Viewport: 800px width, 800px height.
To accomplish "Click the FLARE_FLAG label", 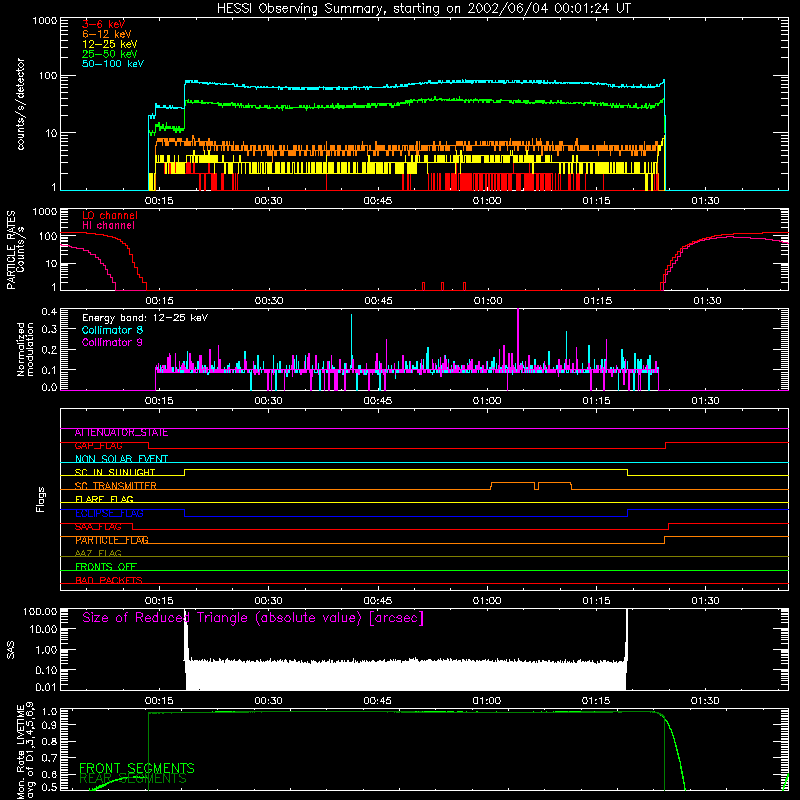I will pos(104,499).
